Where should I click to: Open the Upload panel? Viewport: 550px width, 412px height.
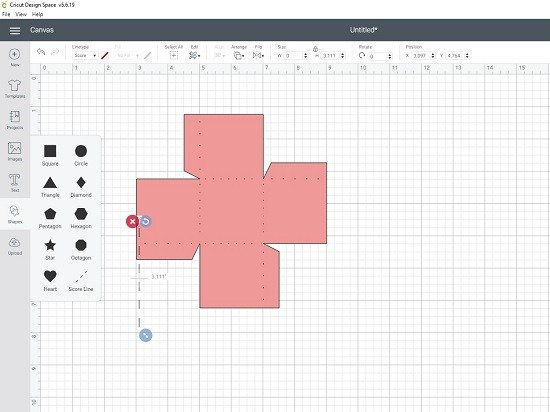pos(15,246)
